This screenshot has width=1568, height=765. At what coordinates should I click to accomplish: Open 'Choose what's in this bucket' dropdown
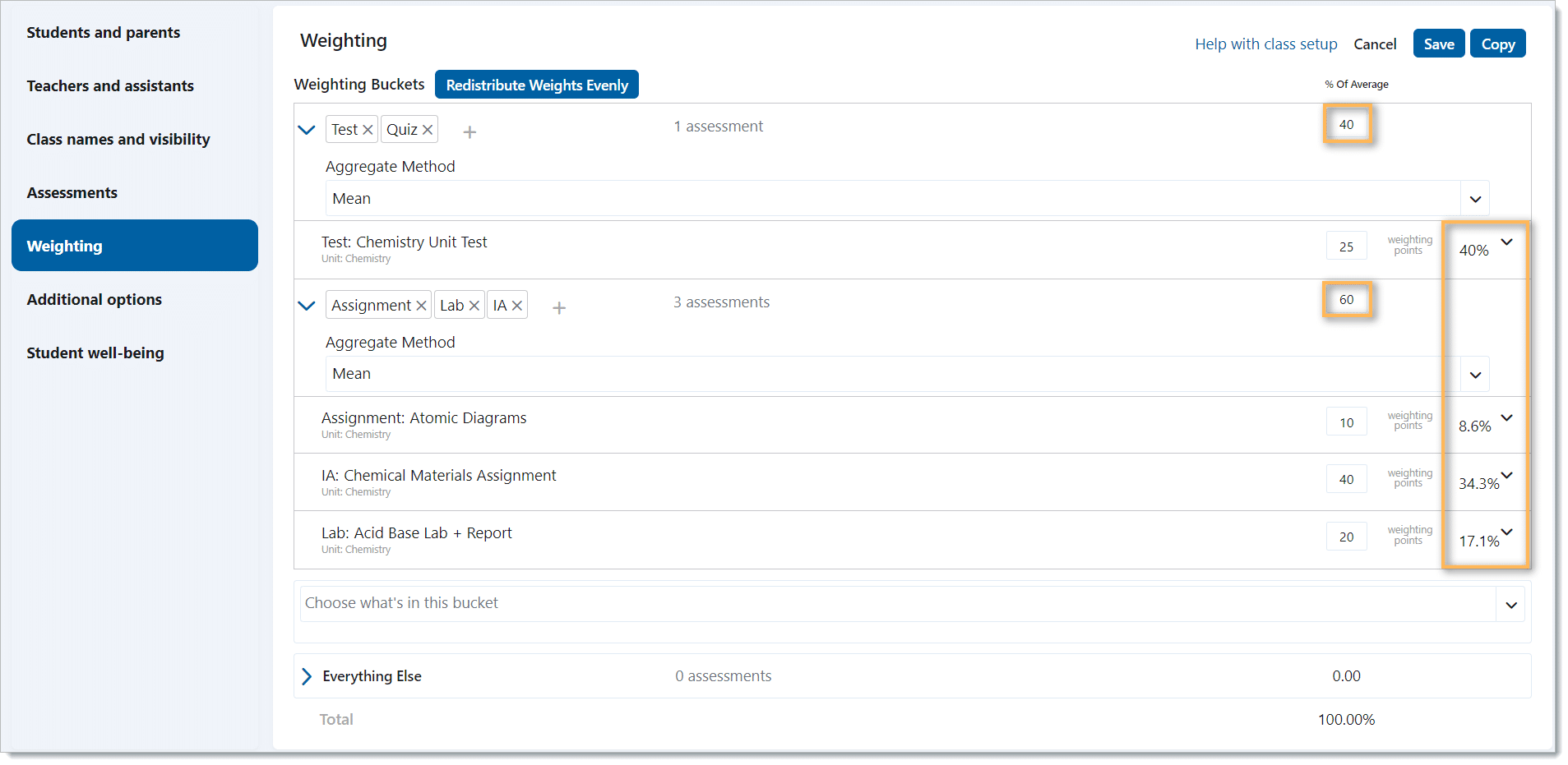point(1510,605)
